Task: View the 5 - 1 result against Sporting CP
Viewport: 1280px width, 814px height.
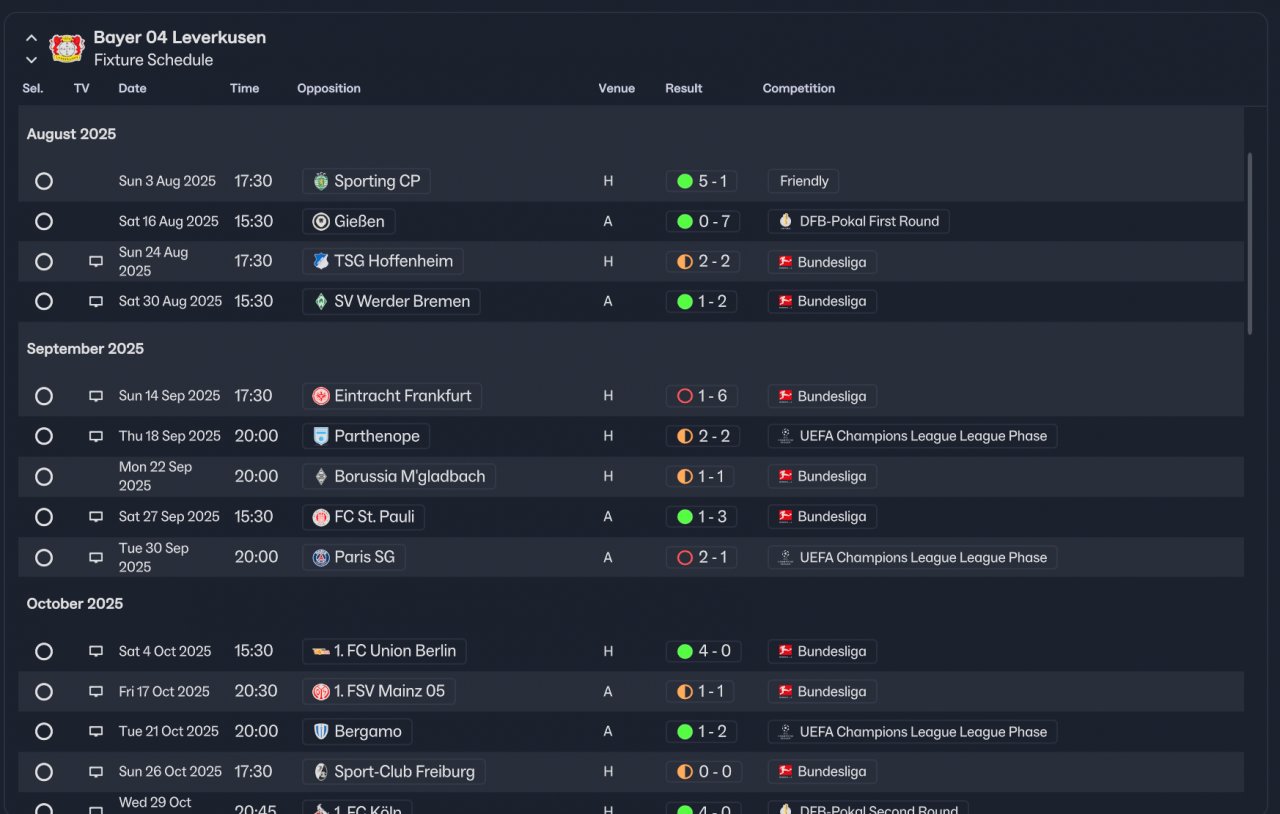Action: pyautogui.click(x=702, y=181)
